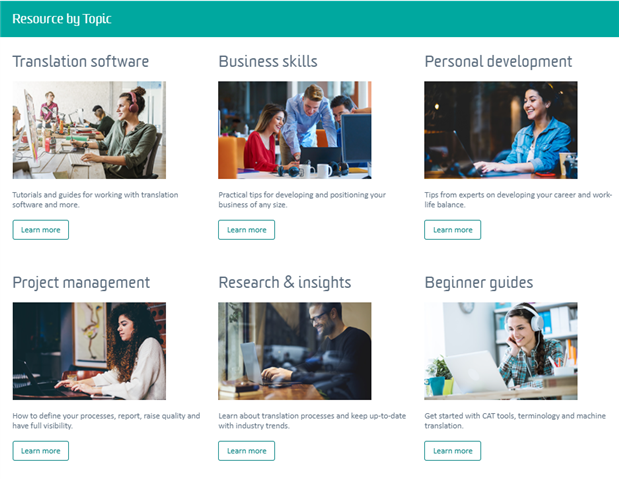Viewport: 619px width, 479px height.
Task: Click Learn more under Research & insights
Action: pos(246,451)
